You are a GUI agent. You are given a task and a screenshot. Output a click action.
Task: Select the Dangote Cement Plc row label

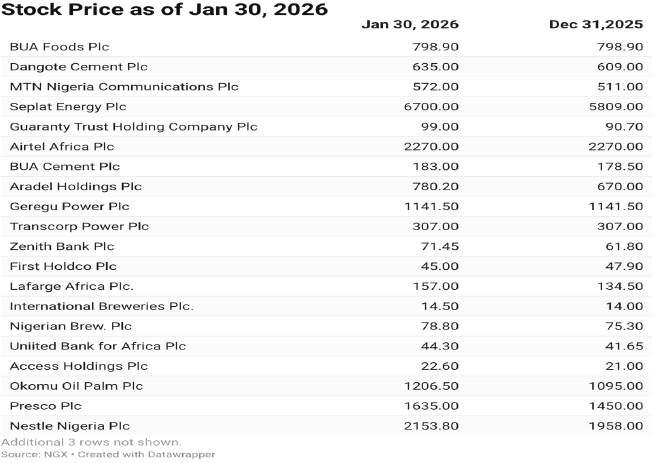click(78, 67)
